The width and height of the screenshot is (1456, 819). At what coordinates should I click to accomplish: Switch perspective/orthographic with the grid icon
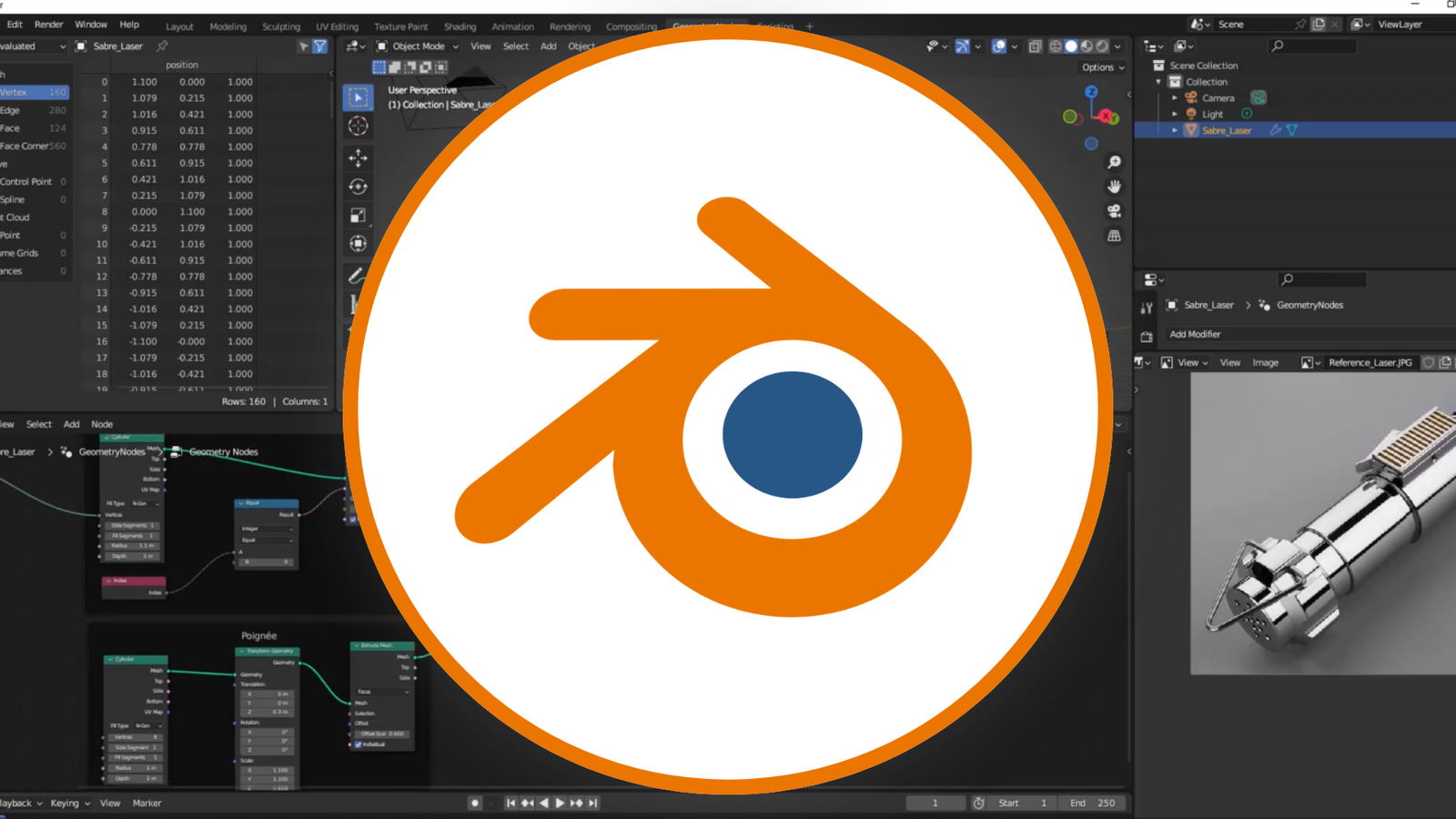[1114, 236]
